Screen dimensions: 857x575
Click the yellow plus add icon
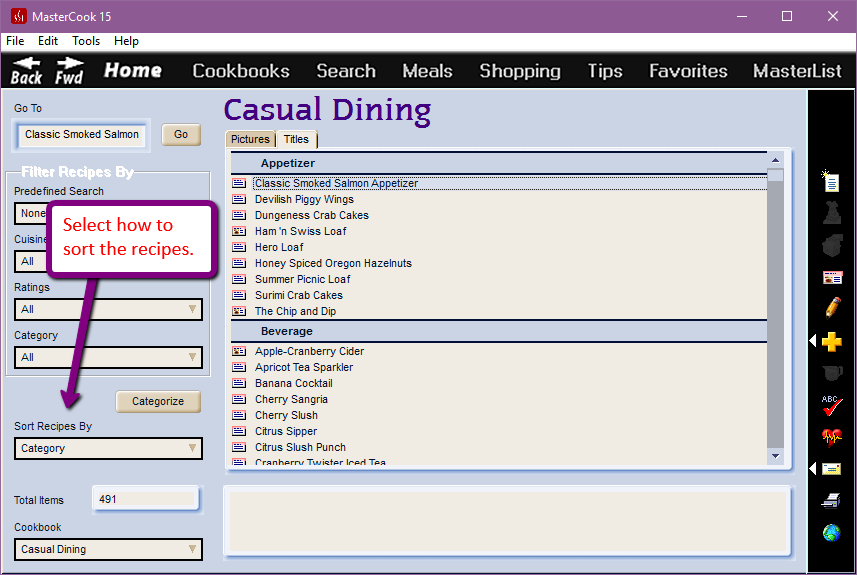tap(832, 342)
